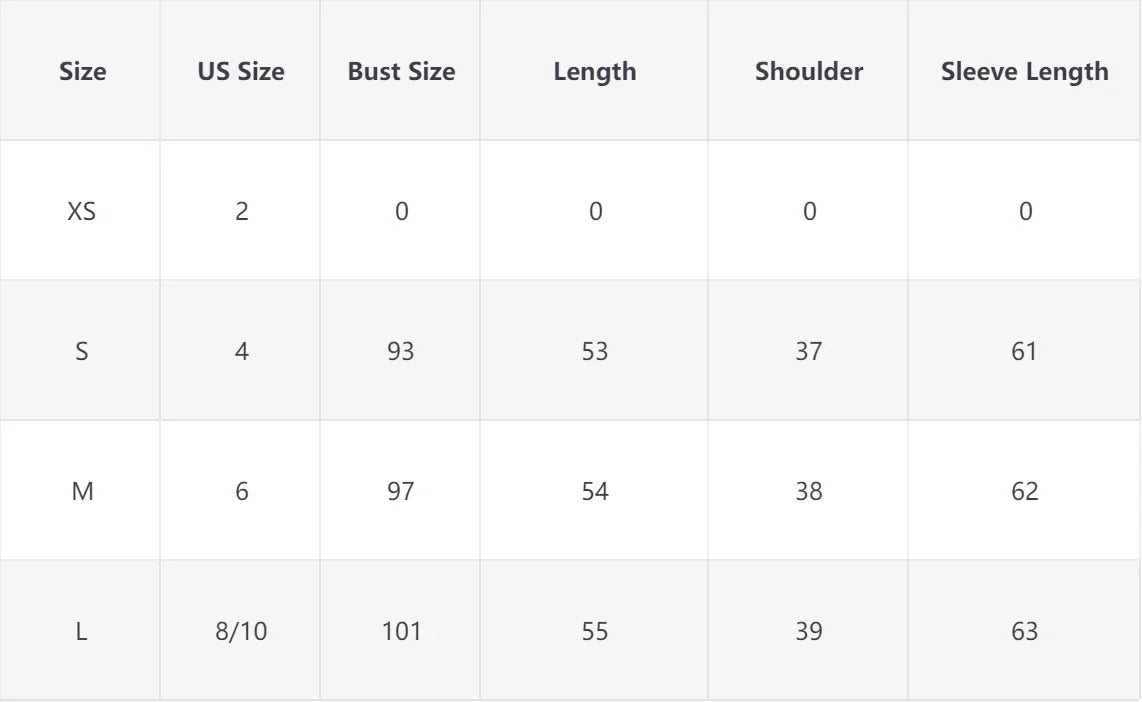The image size is (1142, 702).
Task: Click the sleeve length value 61
Action: [1024, 352]
